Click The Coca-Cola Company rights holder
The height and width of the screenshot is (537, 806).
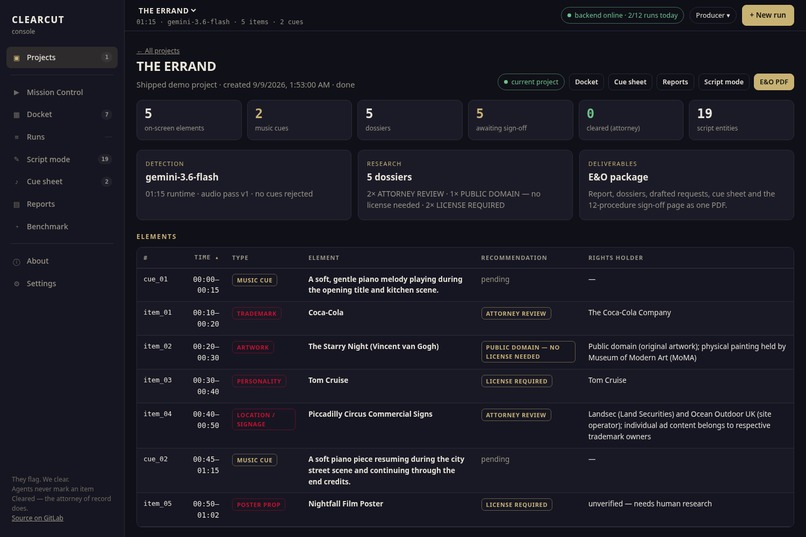[x=629, y=312]
